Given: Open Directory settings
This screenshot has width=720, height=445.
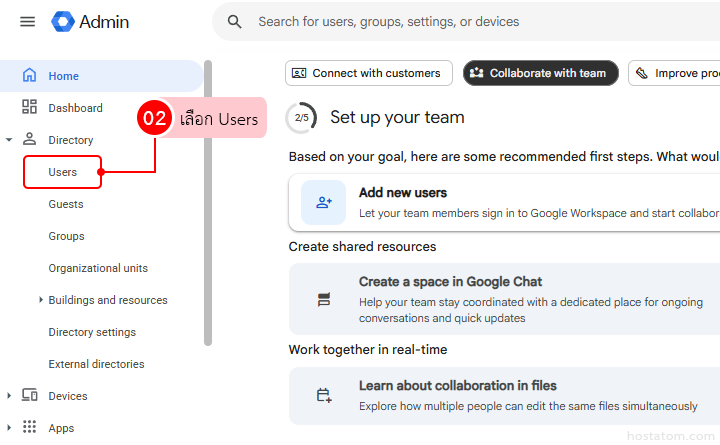Looking at the screenshot, I should [92, 332].
